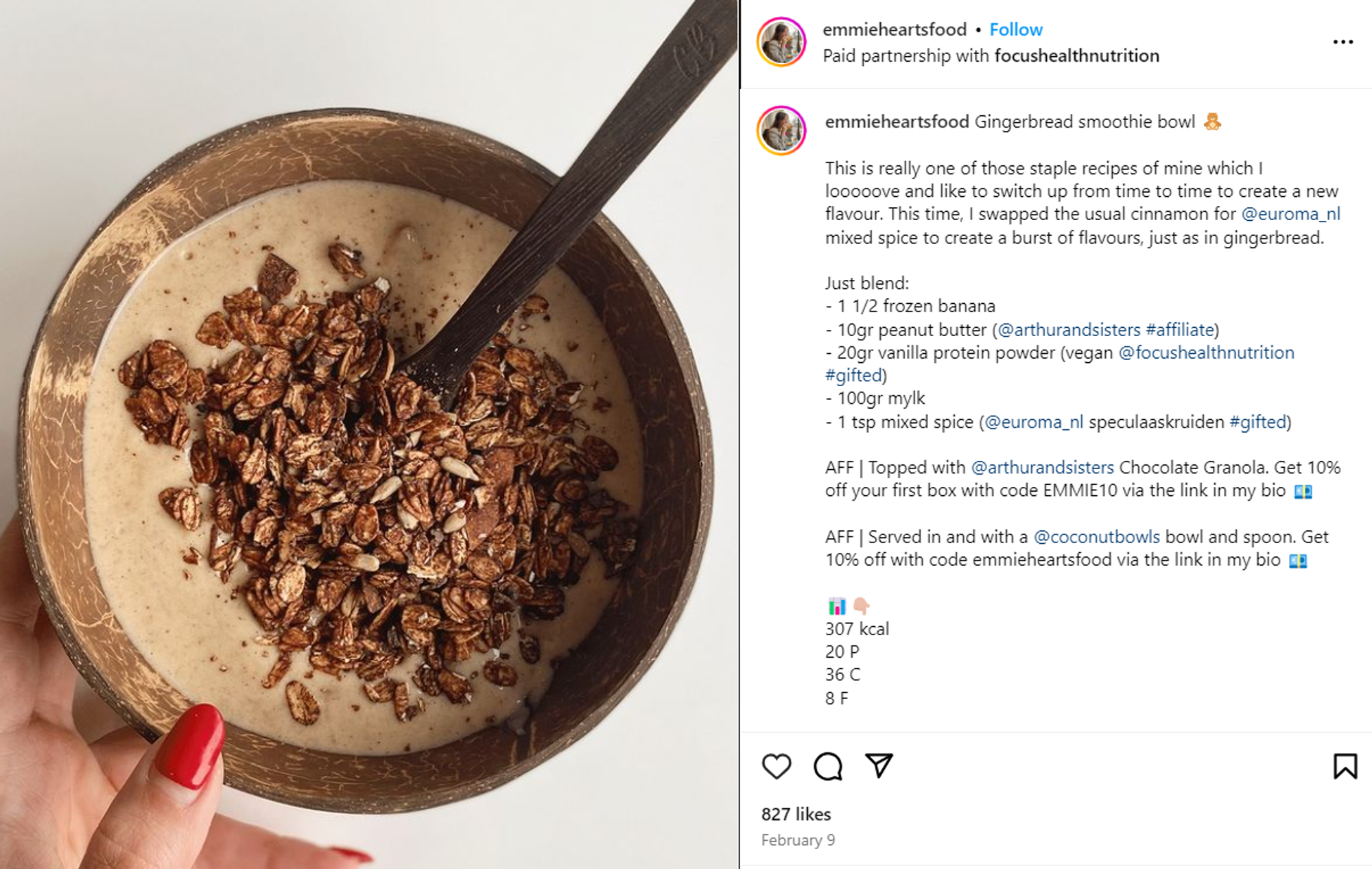
Task: Like the post with the heart icon
Action: tap(777, 766)
